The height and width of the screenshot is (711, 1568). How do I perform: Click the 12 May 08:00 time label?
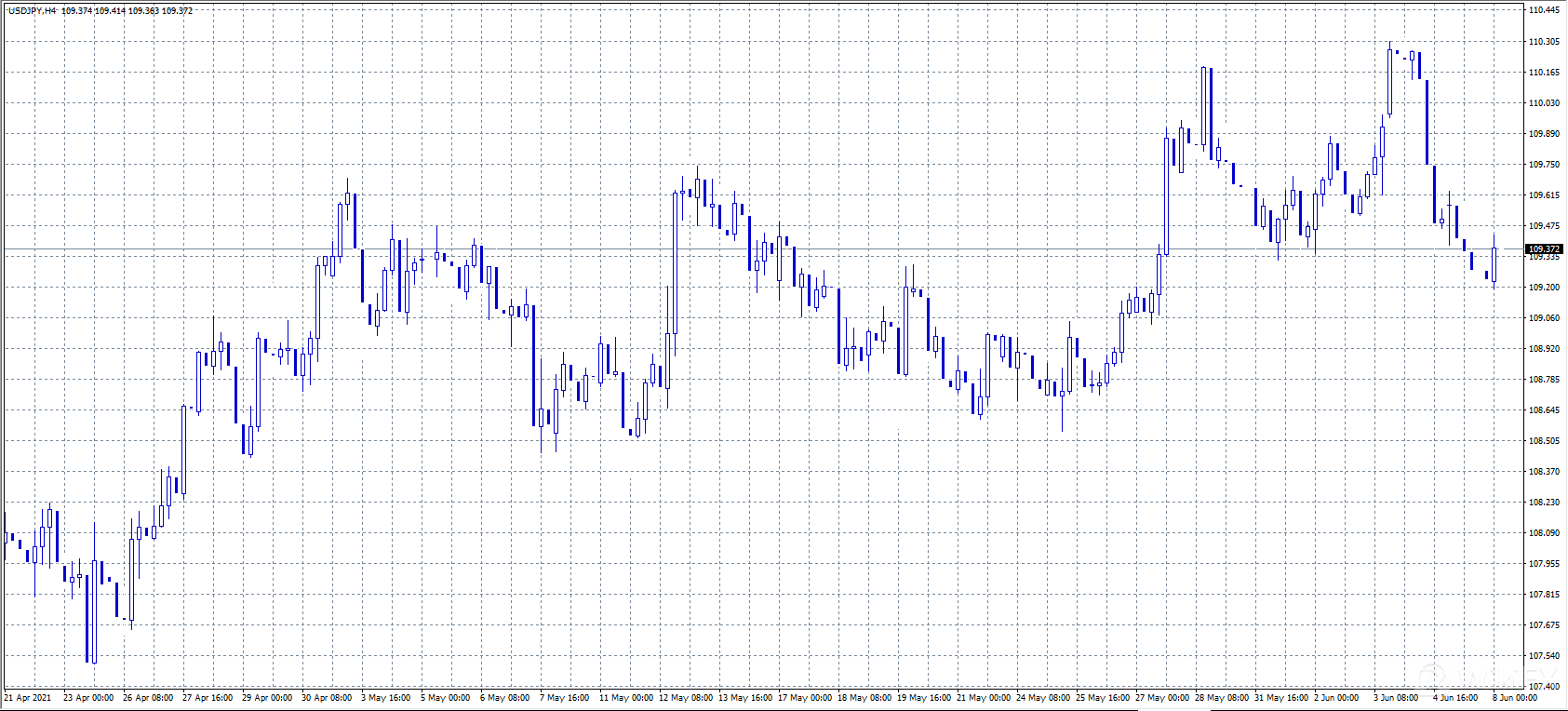pyautogui.click(x=686, y=697)
